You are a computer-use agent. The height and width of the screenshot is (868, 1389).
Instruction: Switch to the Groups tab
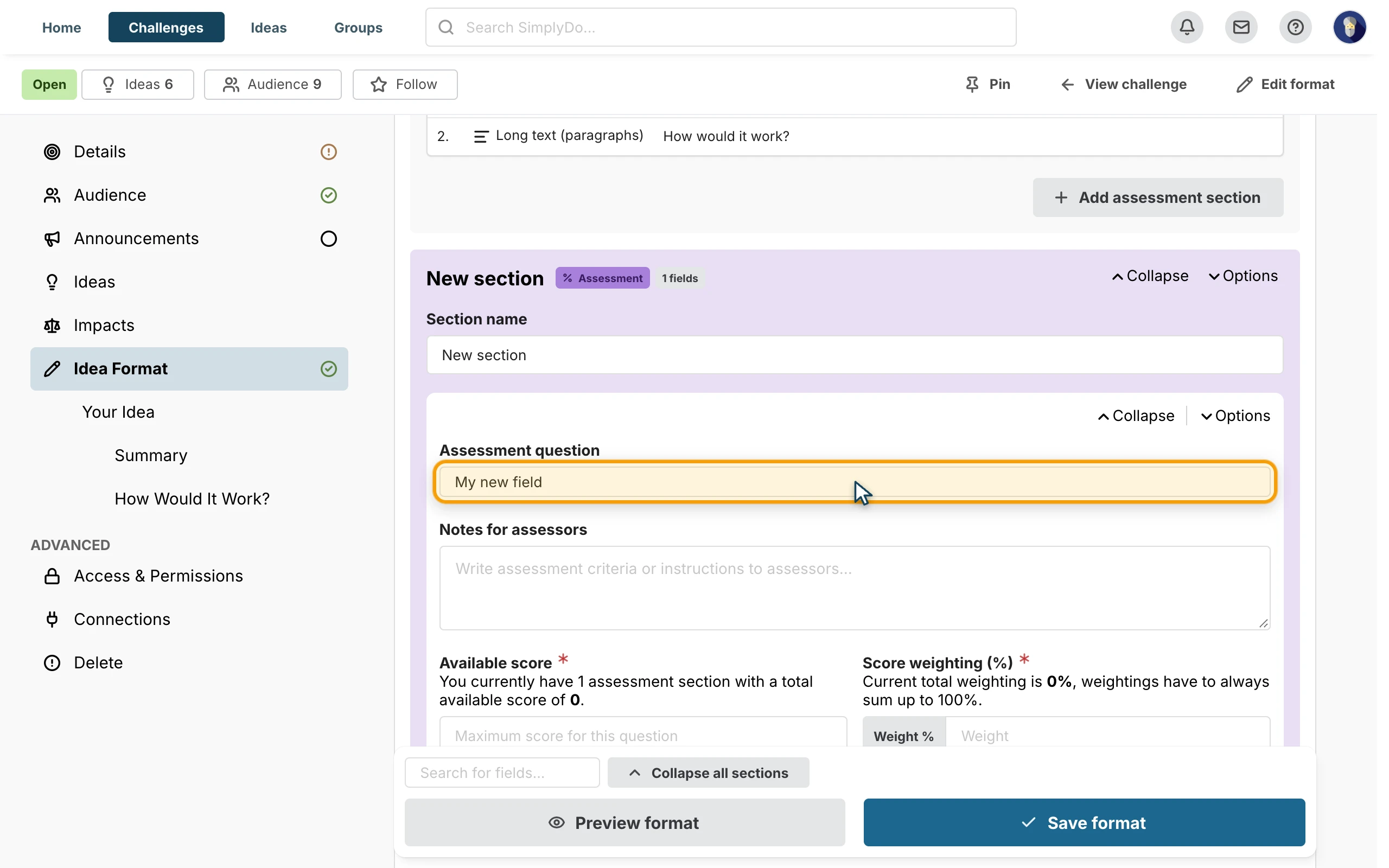(358, 27)
